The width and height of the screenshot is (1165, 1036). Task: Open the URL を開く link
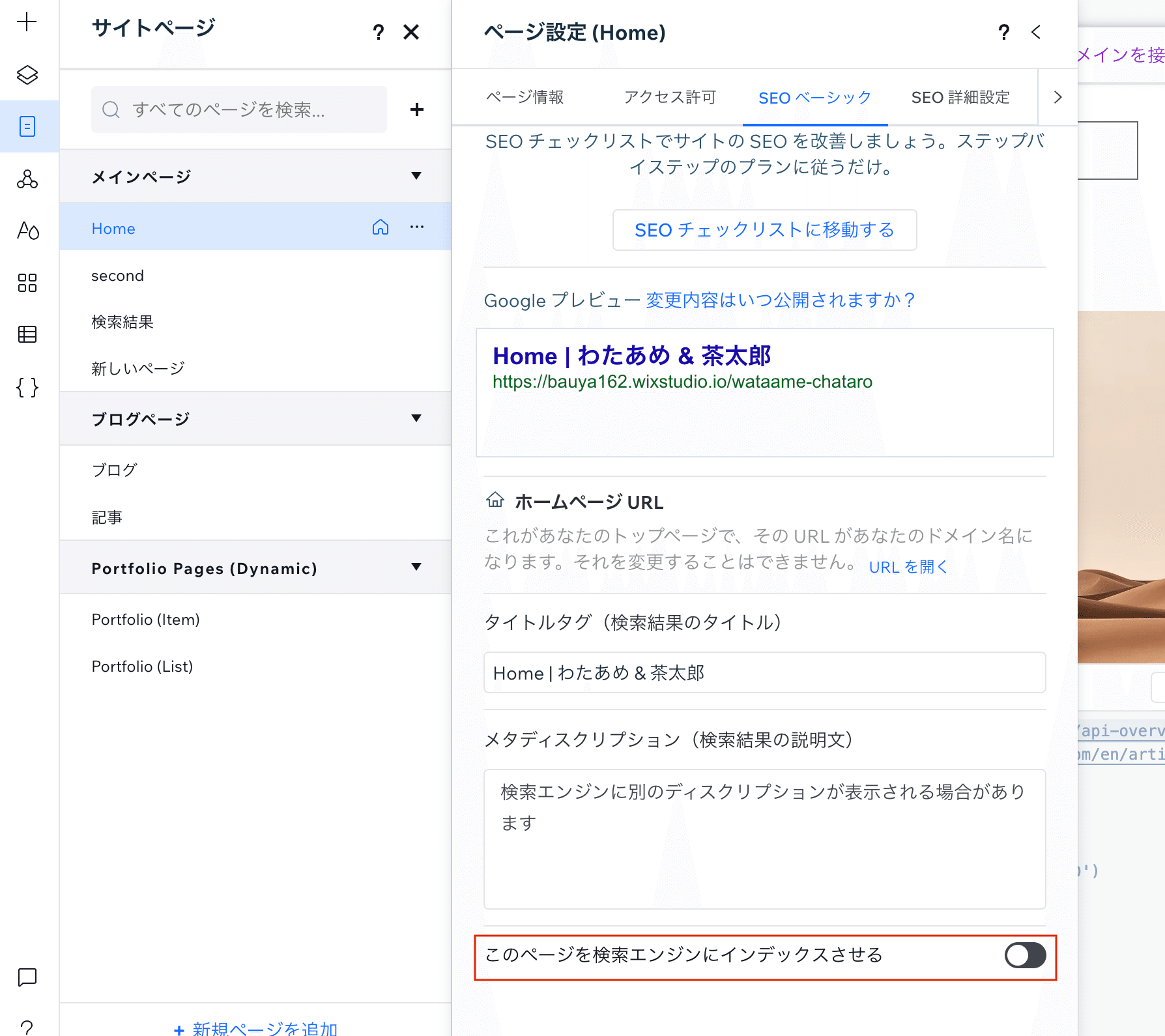(907, 567)
